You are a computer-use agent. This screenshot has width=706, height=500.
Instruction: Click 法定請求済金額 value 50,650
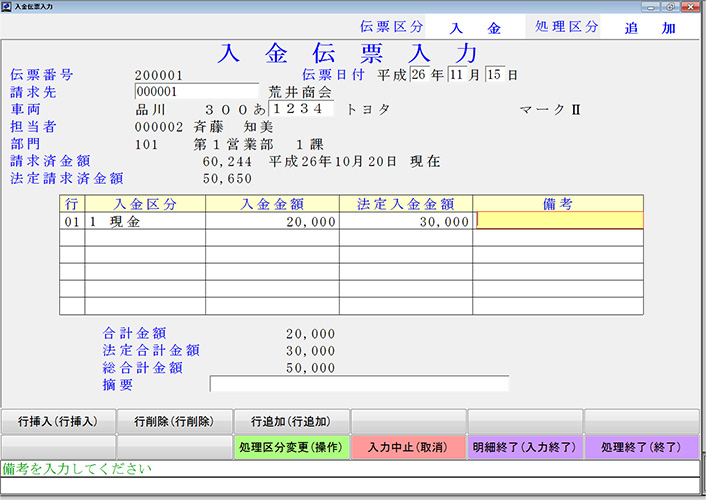[227, 178]
